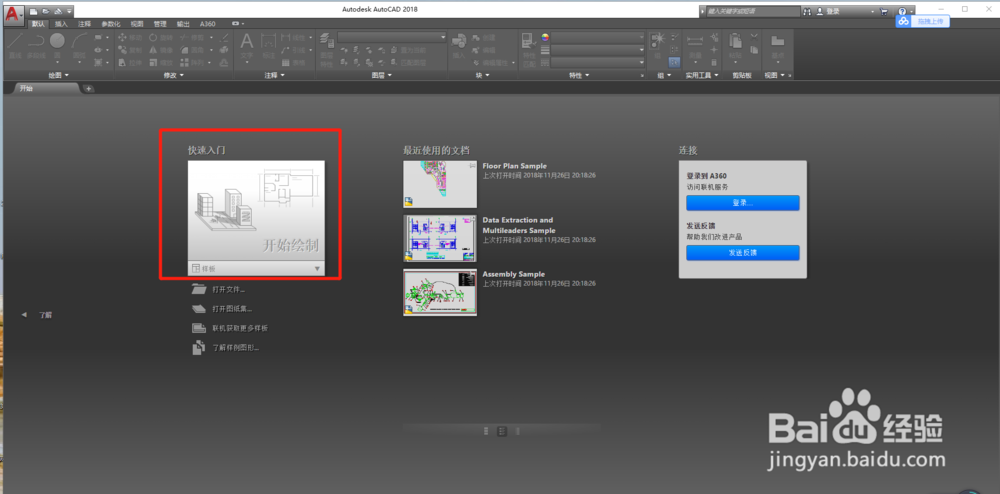
Task: Open the Autodesk App Store cart icon
Action: [883, 11]
